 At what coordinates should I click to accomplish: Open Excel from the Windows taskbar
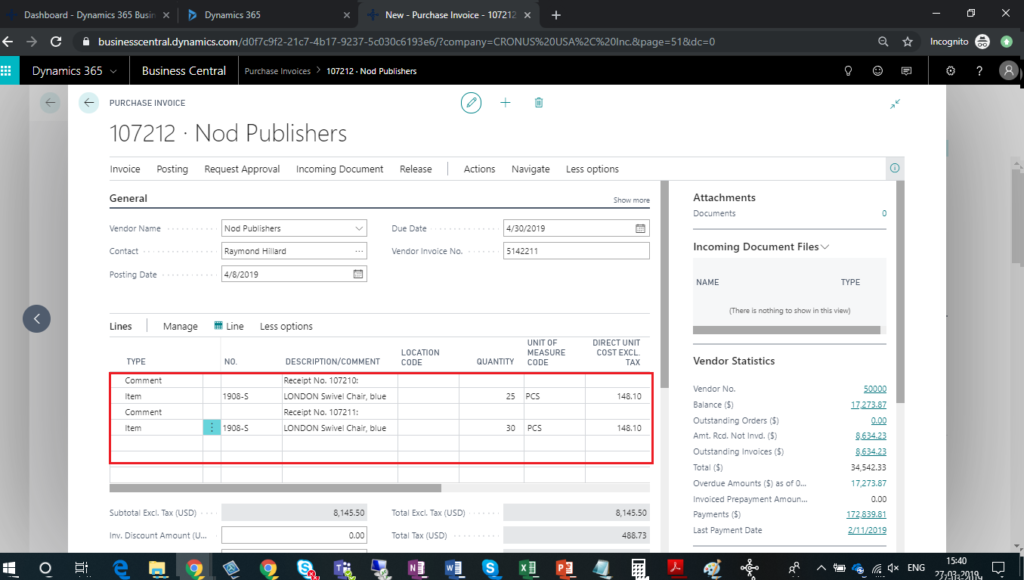point(527,568)
